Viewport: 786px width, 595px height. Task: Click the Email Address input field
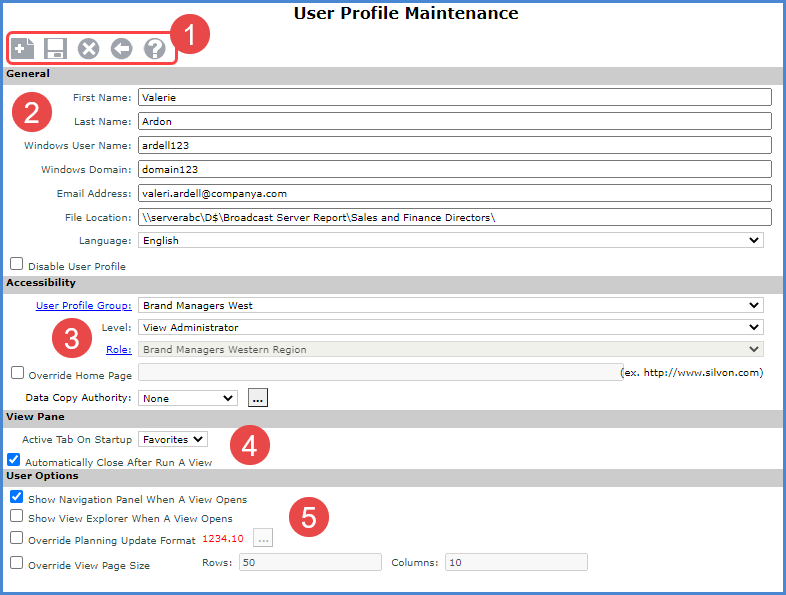(454, 193)
